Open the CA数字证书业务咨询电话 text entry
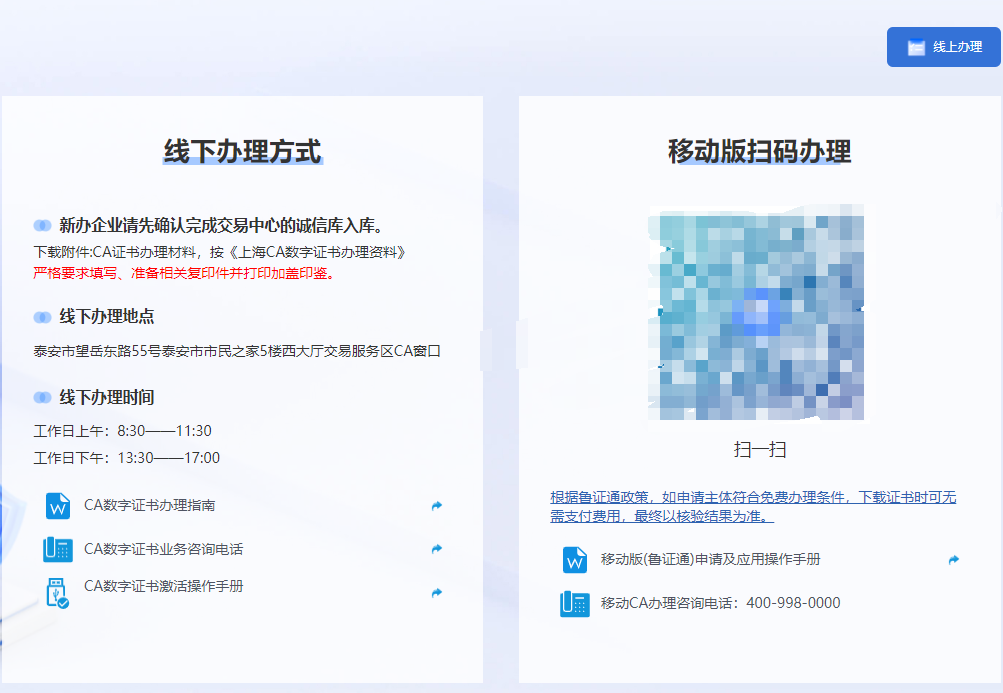The image size is (1003, 693). point(163,549)
